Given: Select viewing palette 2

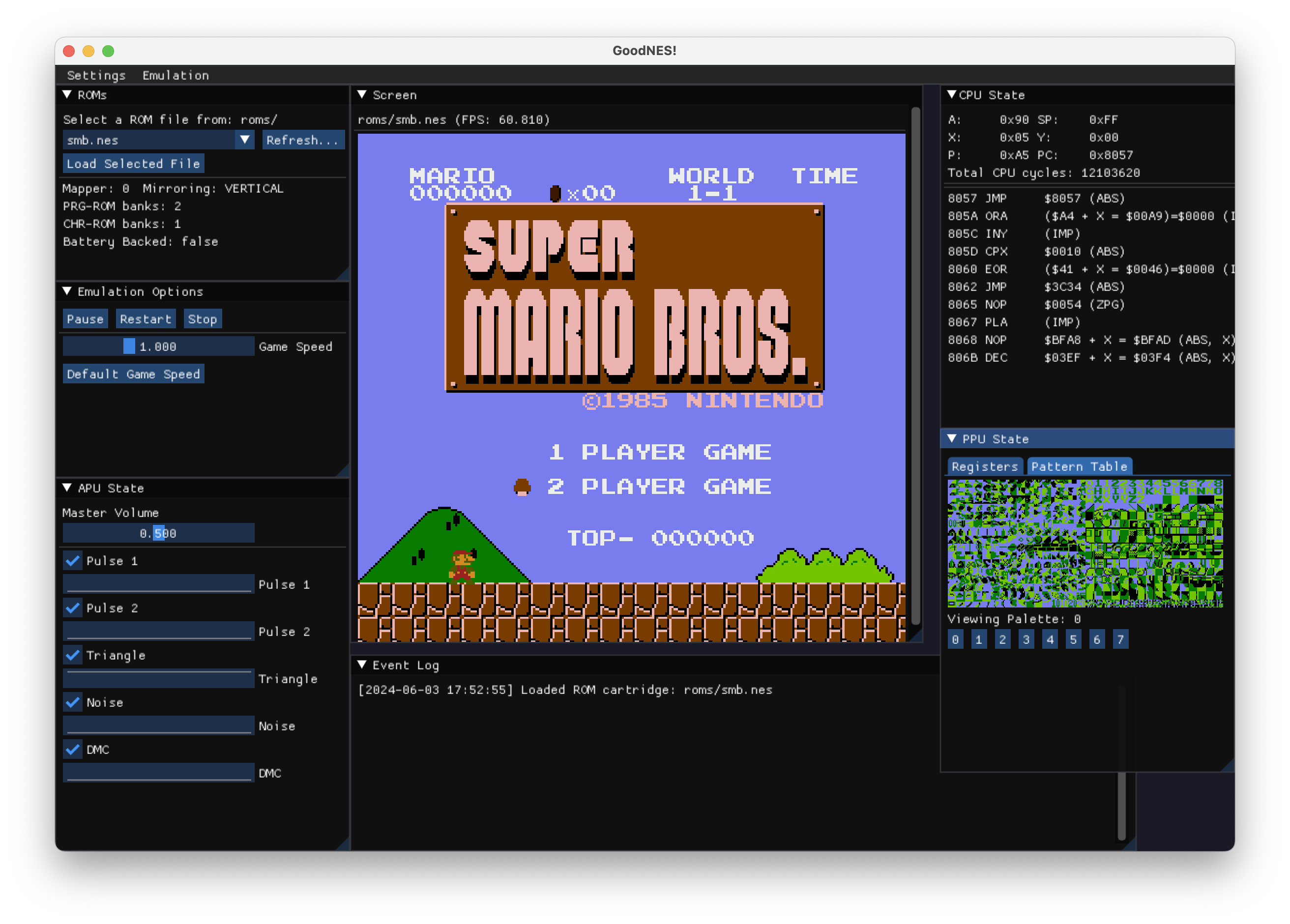Looking at the screenshot, I should click(1003, 639).
